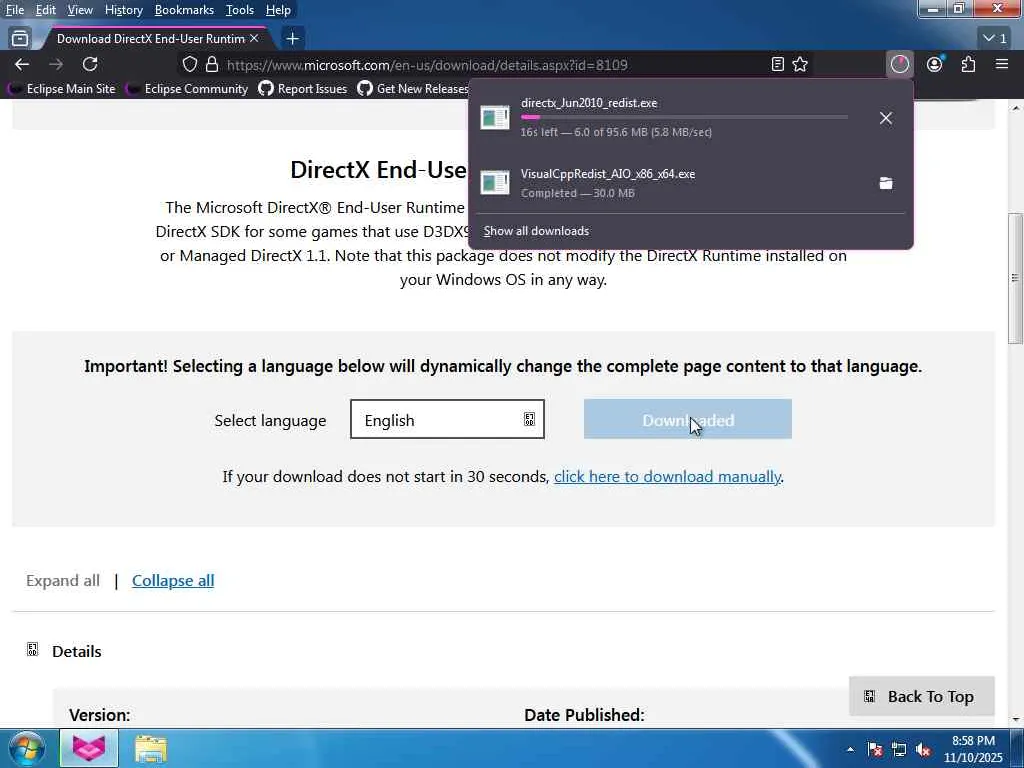The image size is (1024, 768).
Task: Click Show all downloads
Action: [x=536, y=231]
